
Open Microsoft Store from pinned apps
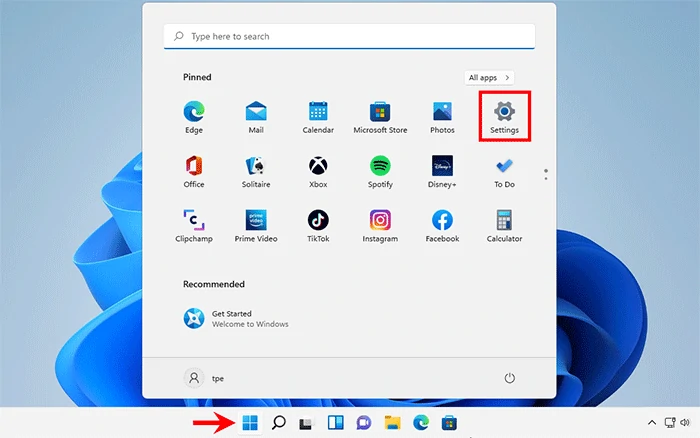click(380, 117)
